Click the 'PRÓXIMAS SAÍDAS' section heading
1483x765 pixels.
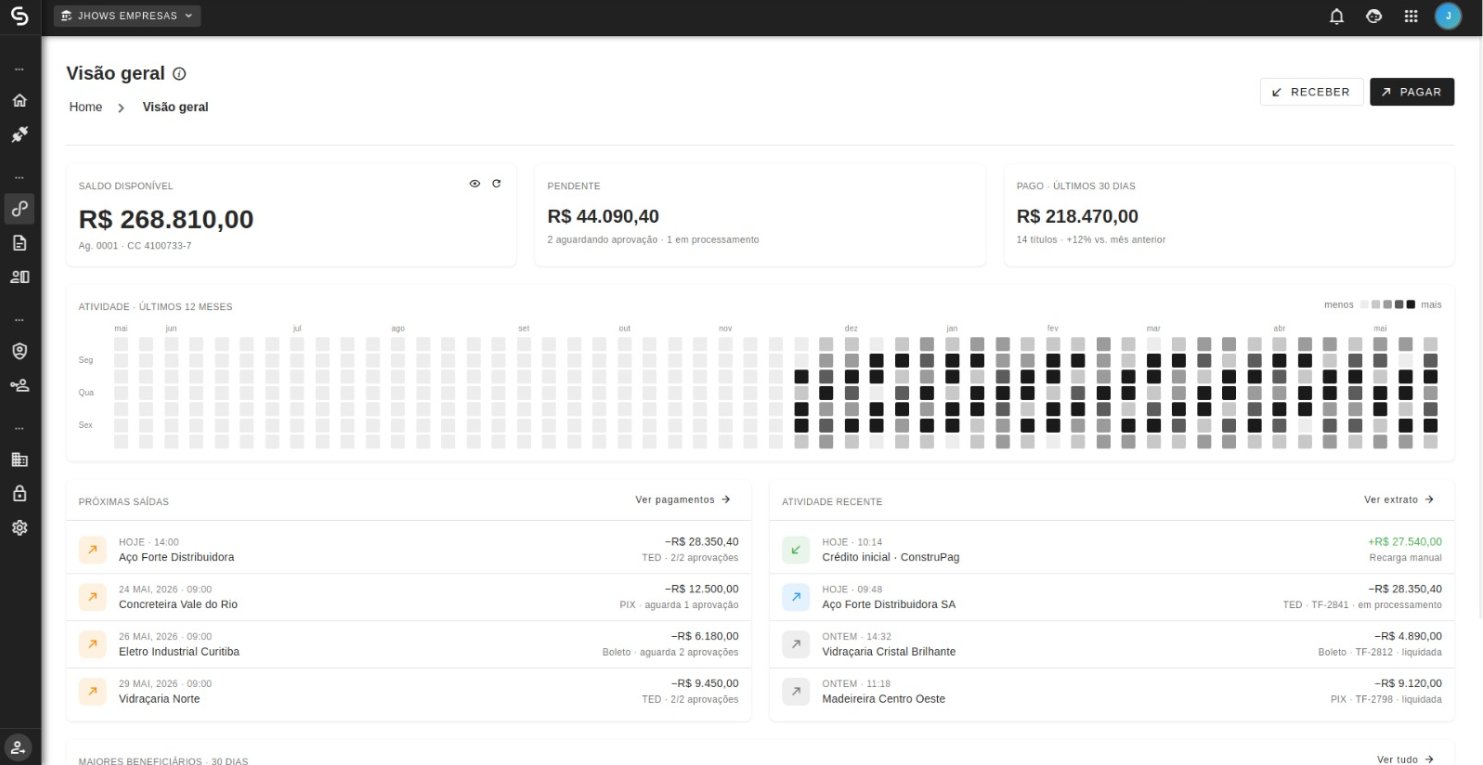(x=124, y=502)
